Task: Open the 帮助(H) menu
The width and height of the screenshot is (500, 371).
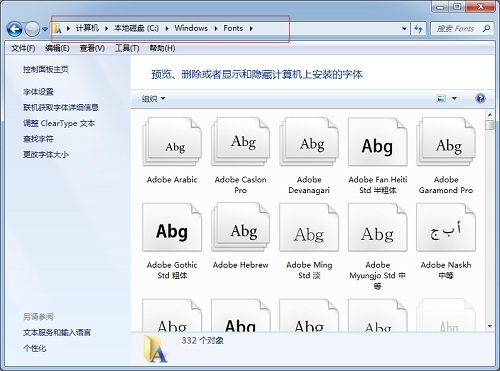Action: click(162, 48)
